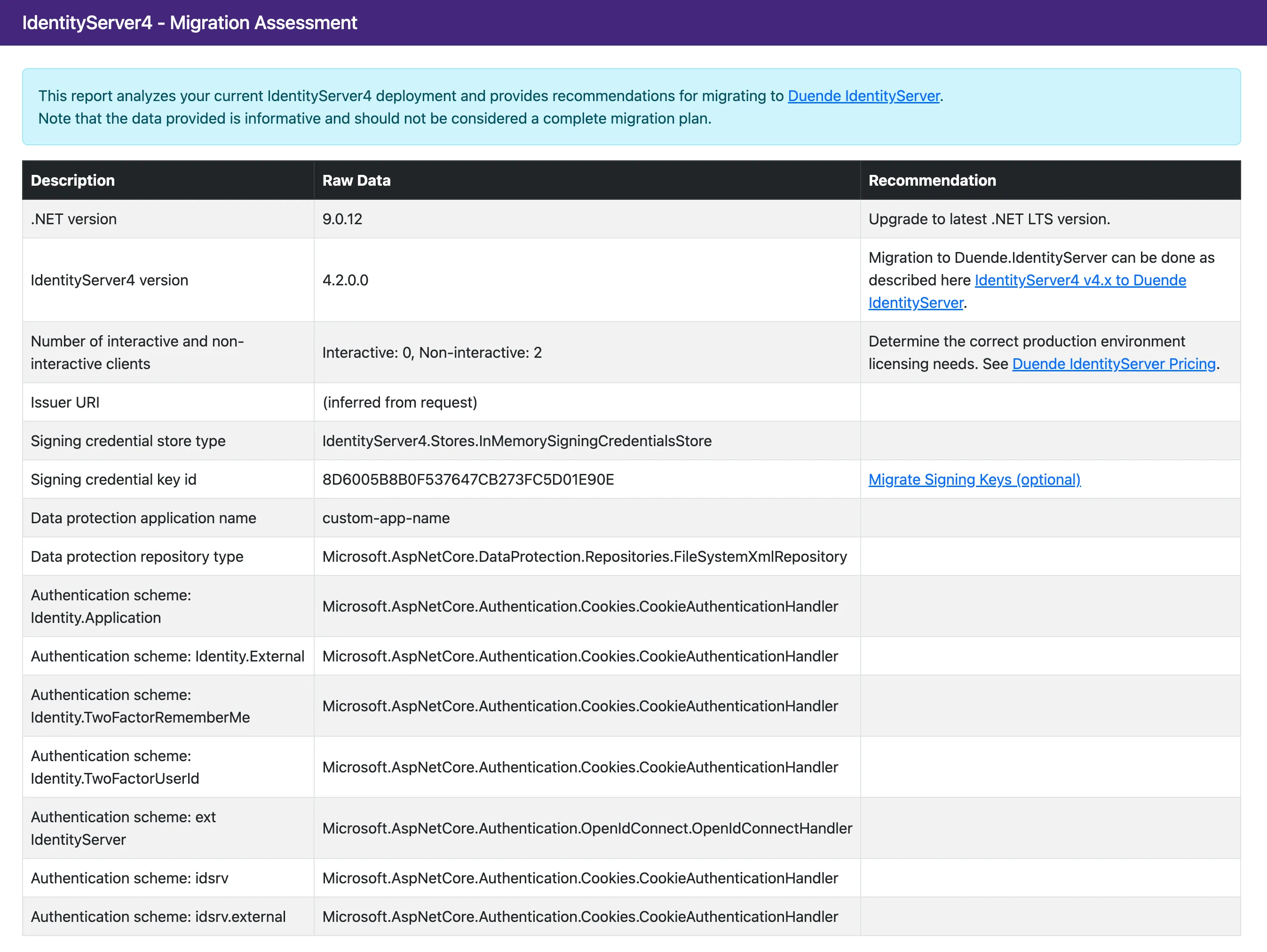Select the InMemorySigningCredentialsStore raw data cell

(x=517, y=441)
